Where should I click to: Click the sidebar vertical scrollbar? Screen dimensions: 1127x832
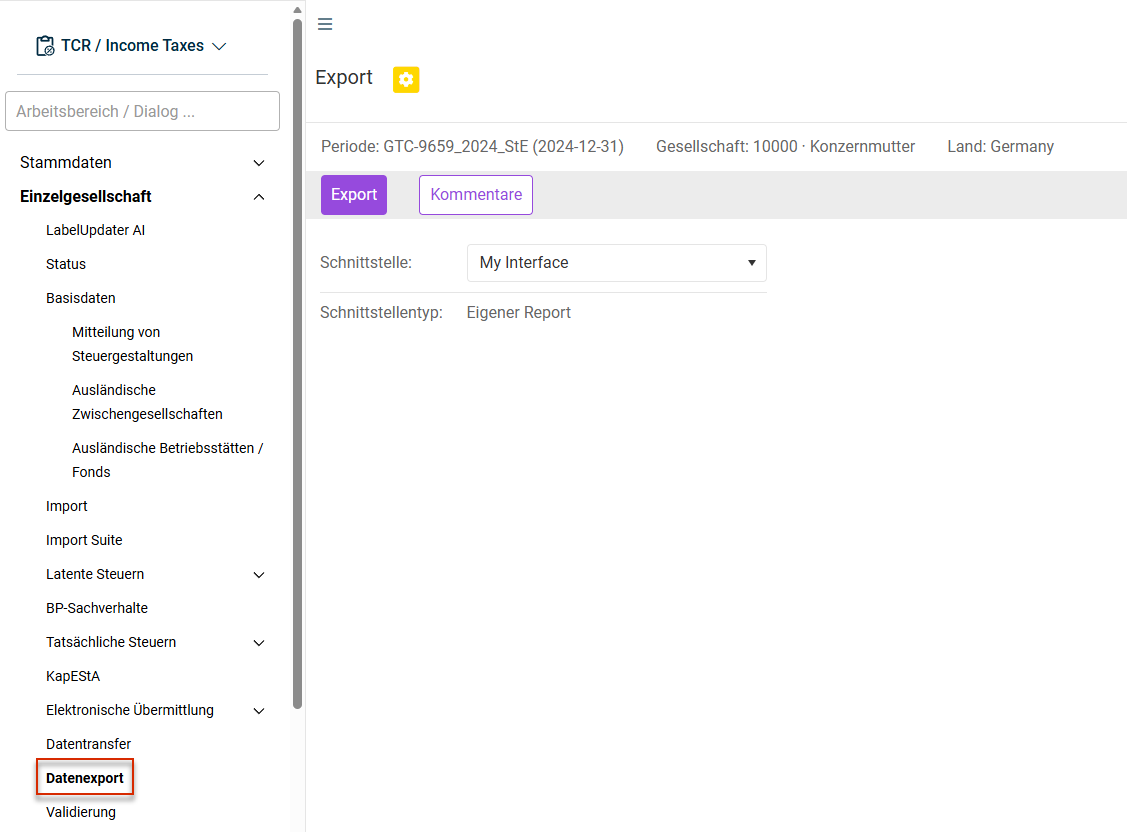(298, 364)
